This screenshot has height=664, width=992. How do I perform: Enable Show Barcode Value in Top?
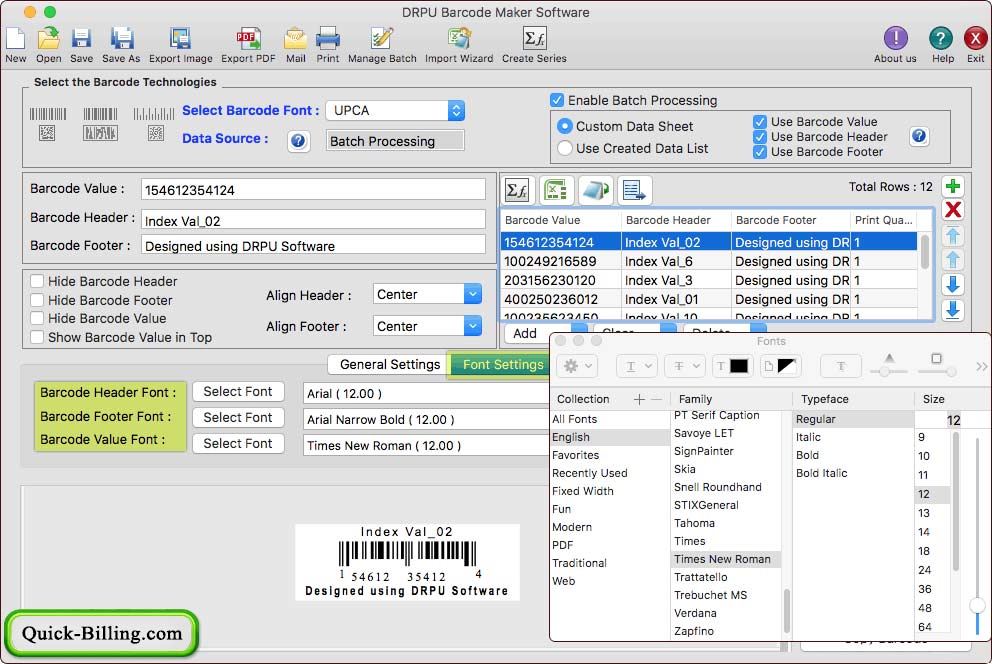pyautogui.click(x=37, y=337)
